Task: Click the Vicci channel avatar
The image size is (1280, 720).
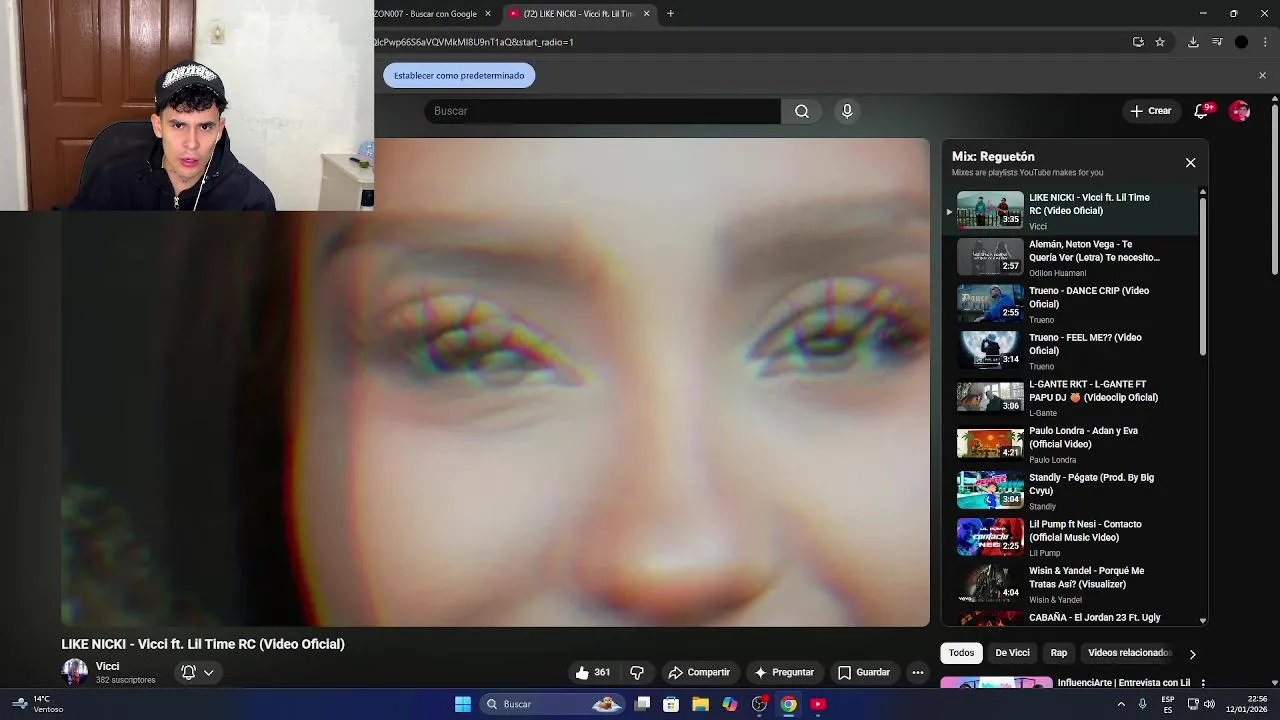Action: coord(74,672)
